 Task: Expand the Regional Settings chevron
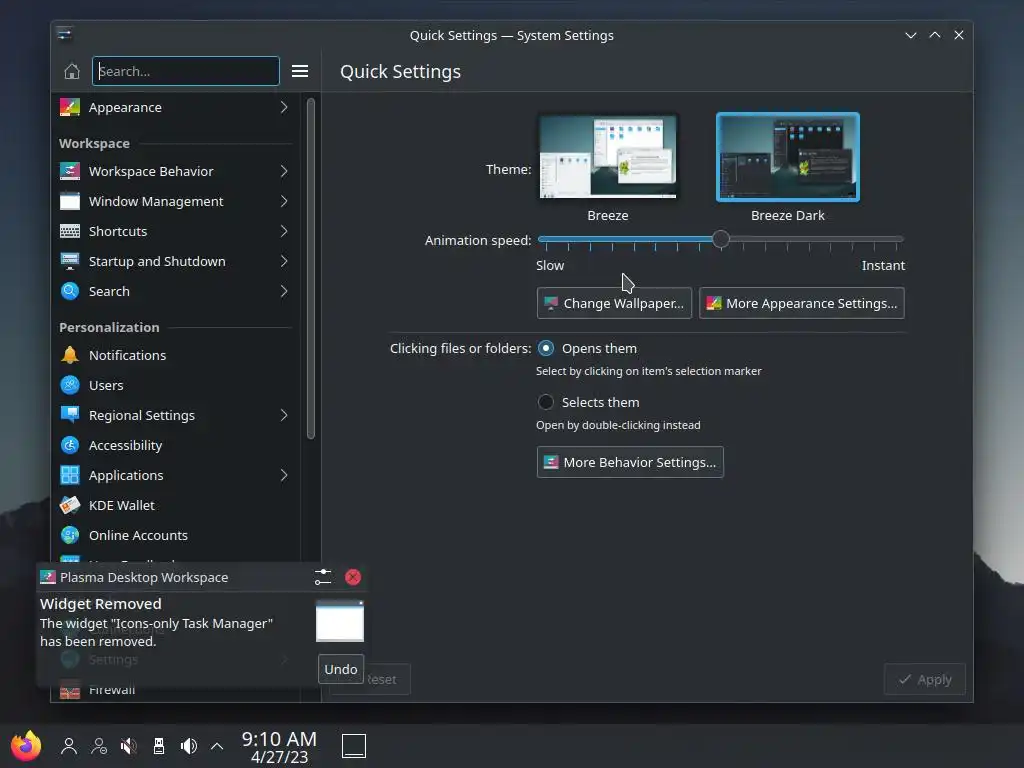[x=284, y=415]
